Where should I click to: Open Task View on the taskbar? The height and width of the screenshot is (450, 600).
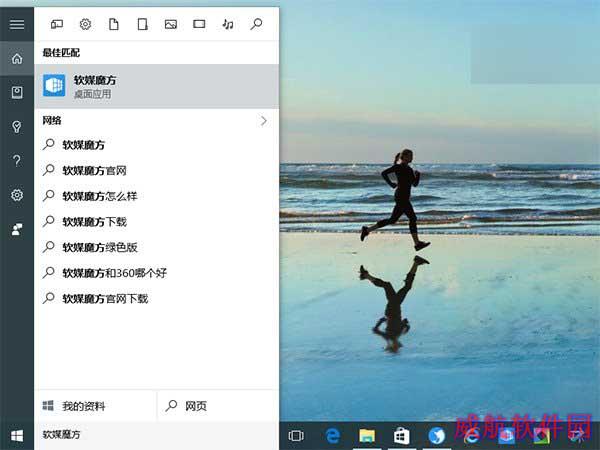296,435
